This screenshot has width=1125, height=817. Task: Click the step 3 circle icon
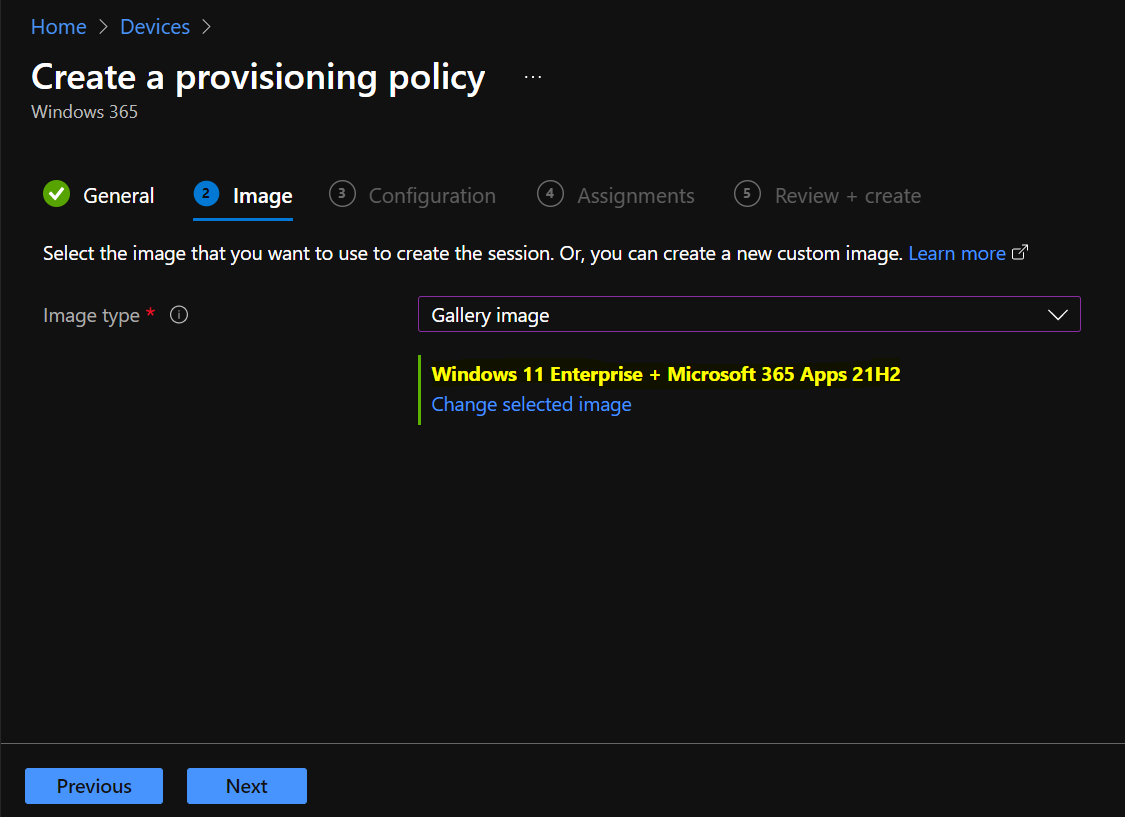(x=342, y=194)
